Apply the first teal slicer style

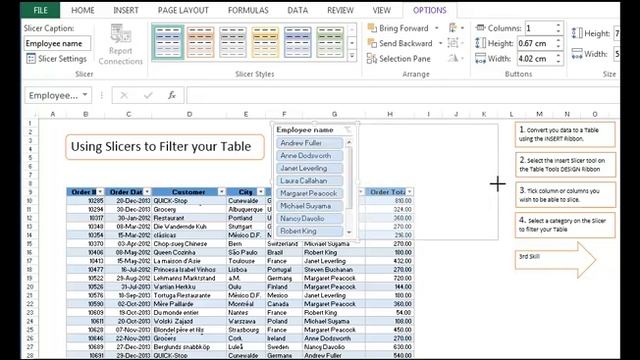click(x=168, y=42)
